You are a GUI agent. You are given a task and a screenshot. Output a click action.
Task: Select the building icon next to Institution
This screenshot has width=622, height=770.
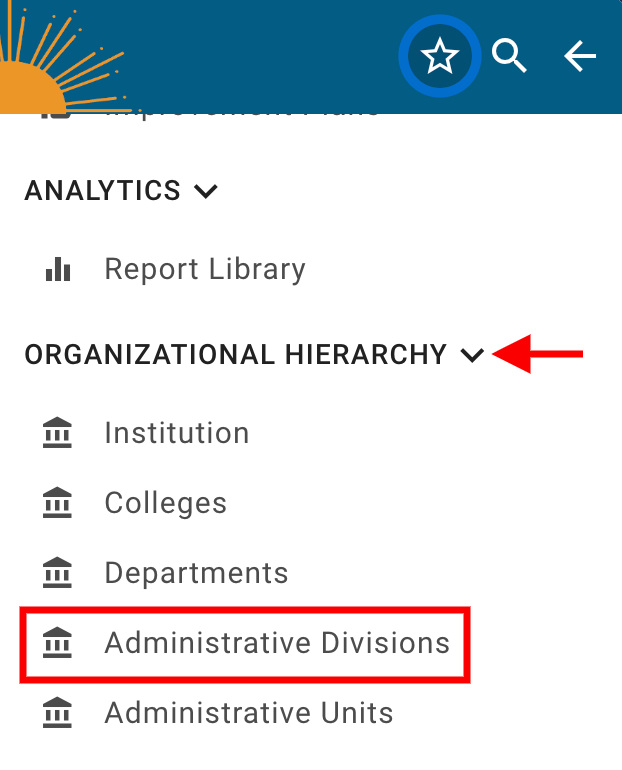click(x=58, y=433)
